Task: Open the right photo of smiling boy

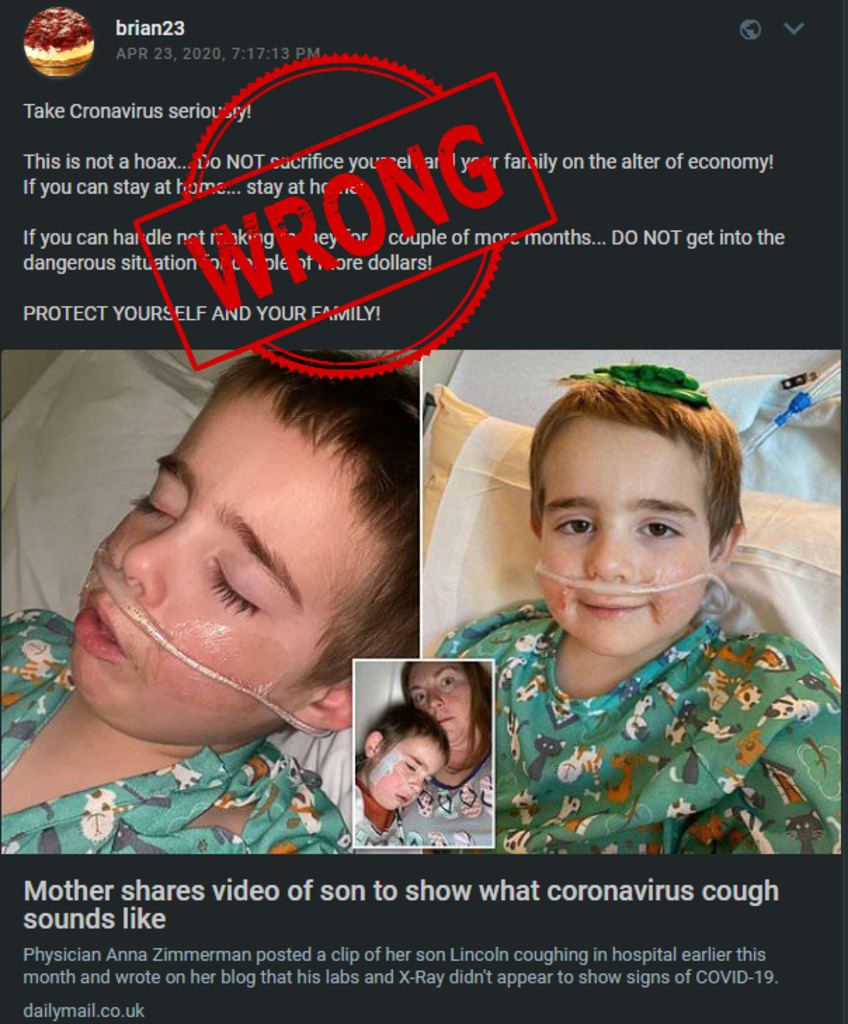Action: click(632, 602)
